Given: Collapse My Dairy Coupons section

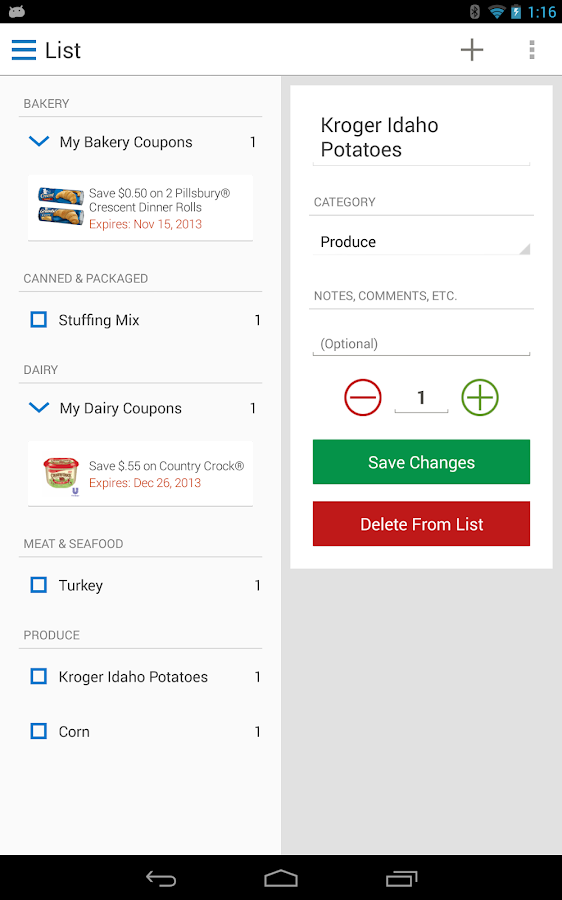Looking at the screenshot, I should coord(39,408).
